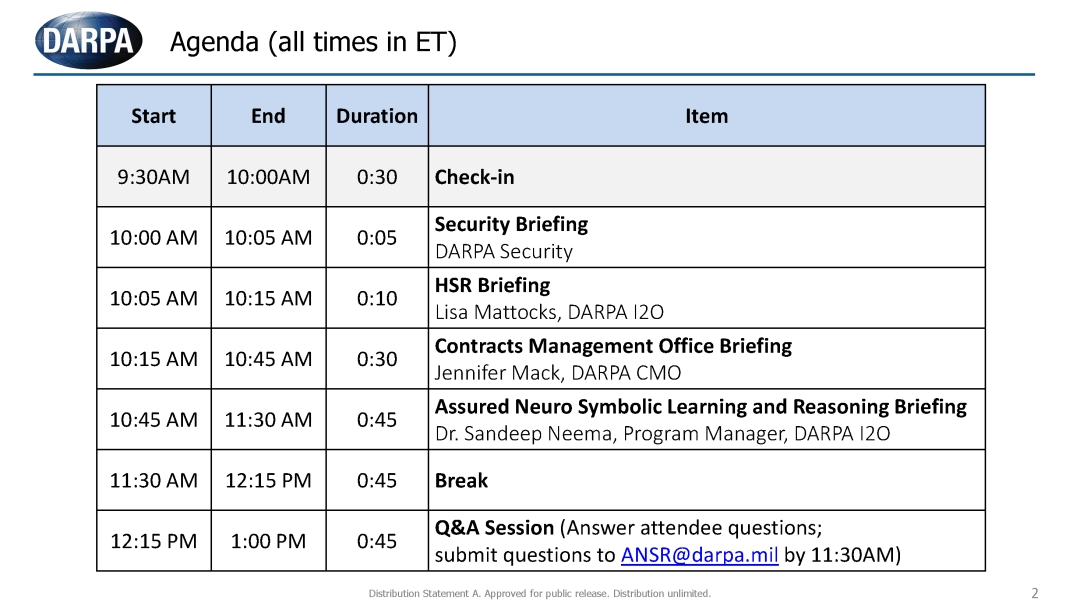This screenshot has width=1080, height=607.
Task: Click the "Duration" column header
Action: tap(377, 116)
